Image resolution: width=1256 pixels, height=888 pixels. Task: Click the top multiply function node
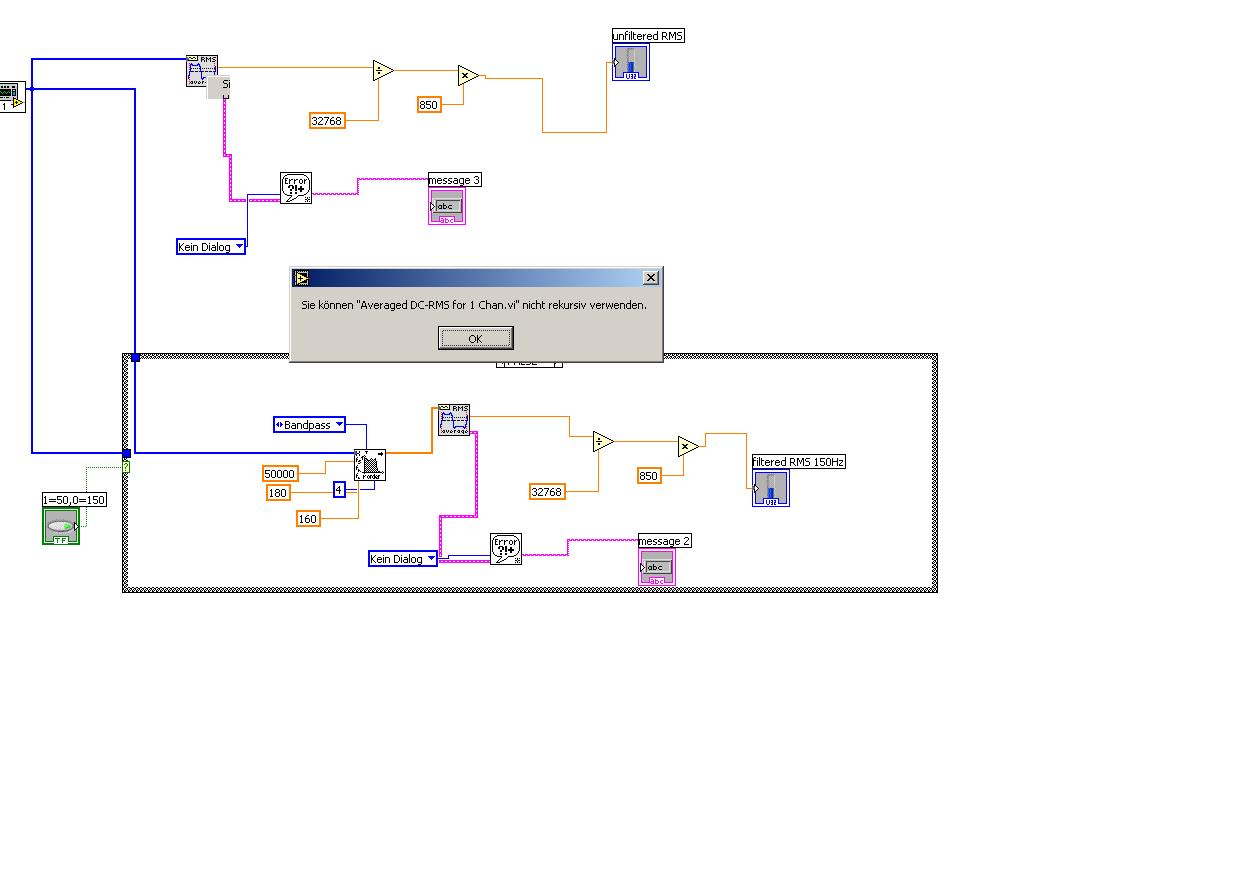[468, 75]
